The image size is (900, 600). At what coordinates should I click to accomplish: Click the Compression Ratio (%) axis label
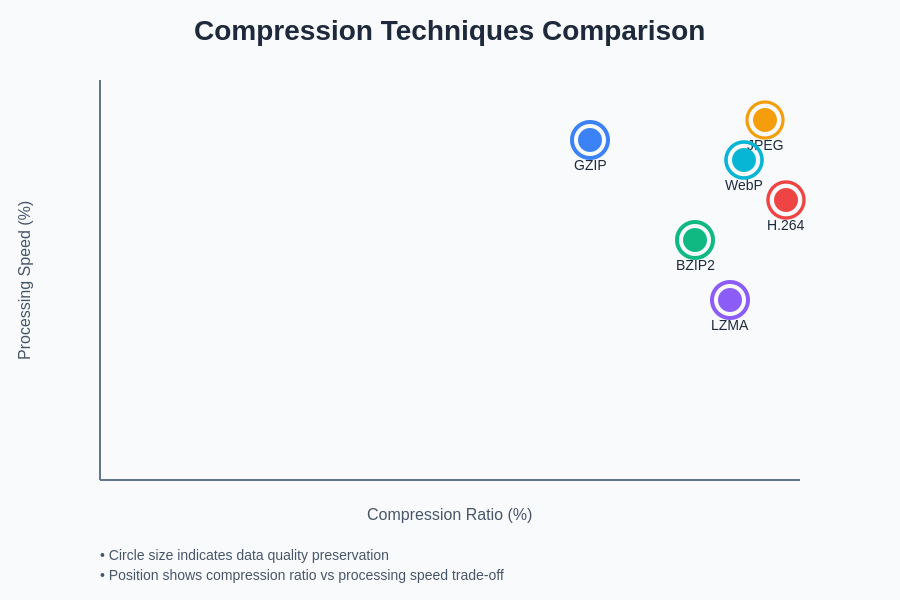point(449,515)
